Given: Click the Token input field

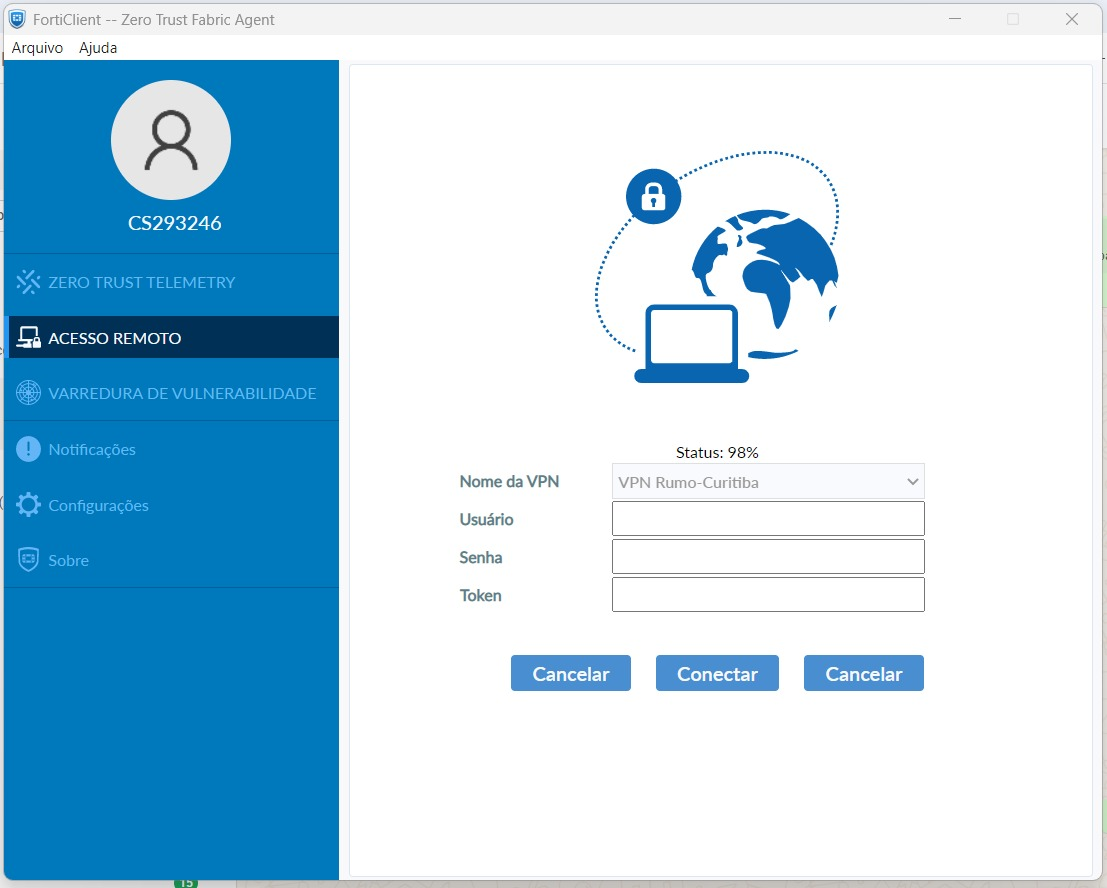Looking at the screenshot, I should point(768,594).
